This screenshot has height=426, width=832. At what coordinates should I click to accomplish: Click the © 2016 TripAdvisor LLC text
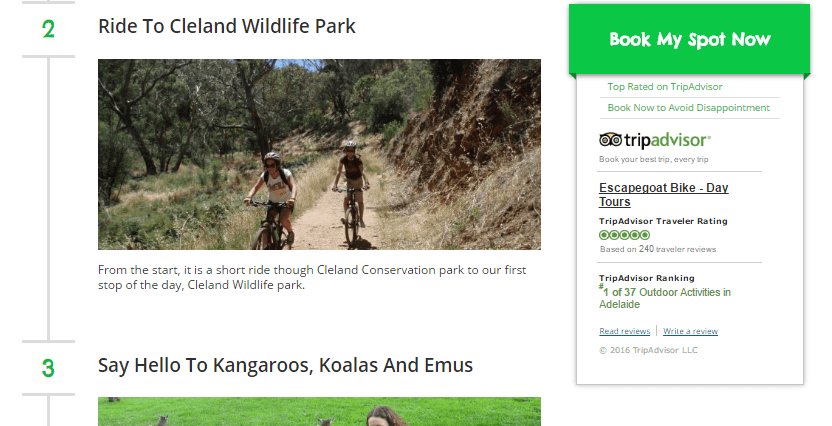(x=648, y=350)
